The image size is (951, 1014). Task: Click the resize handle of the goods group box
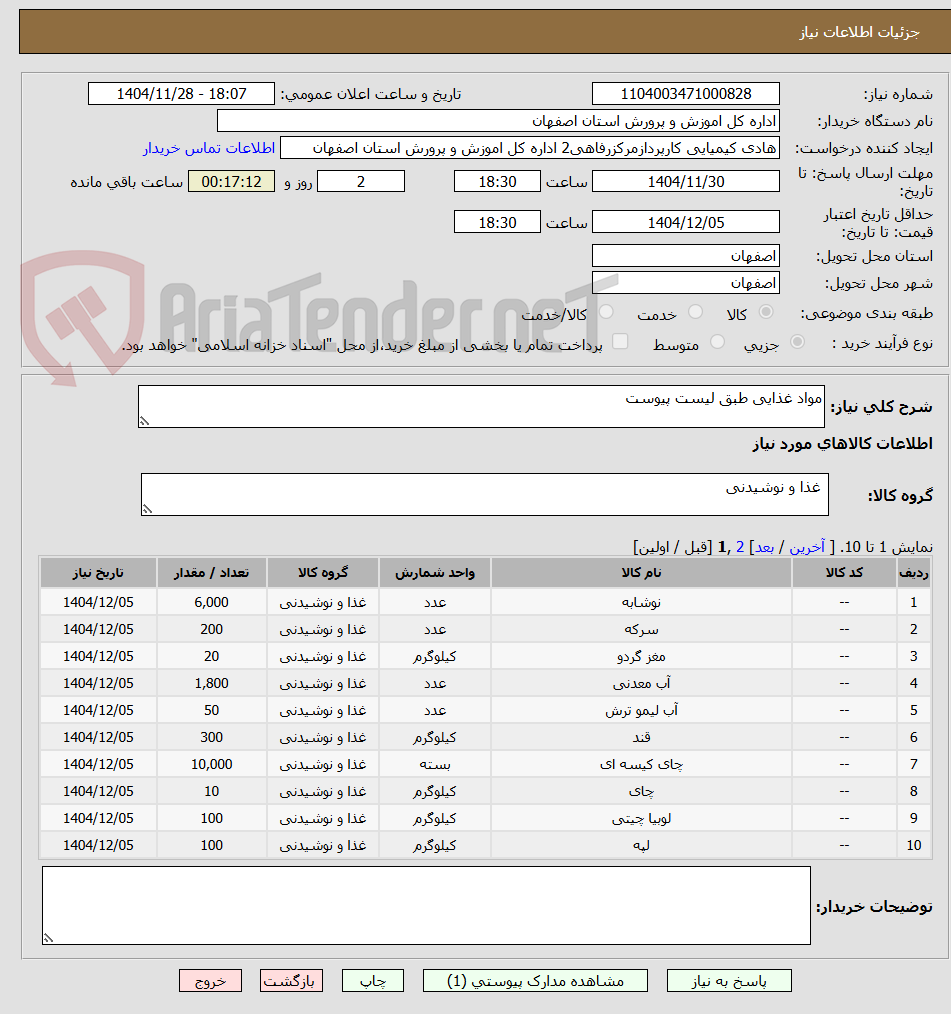click(147, 510)
